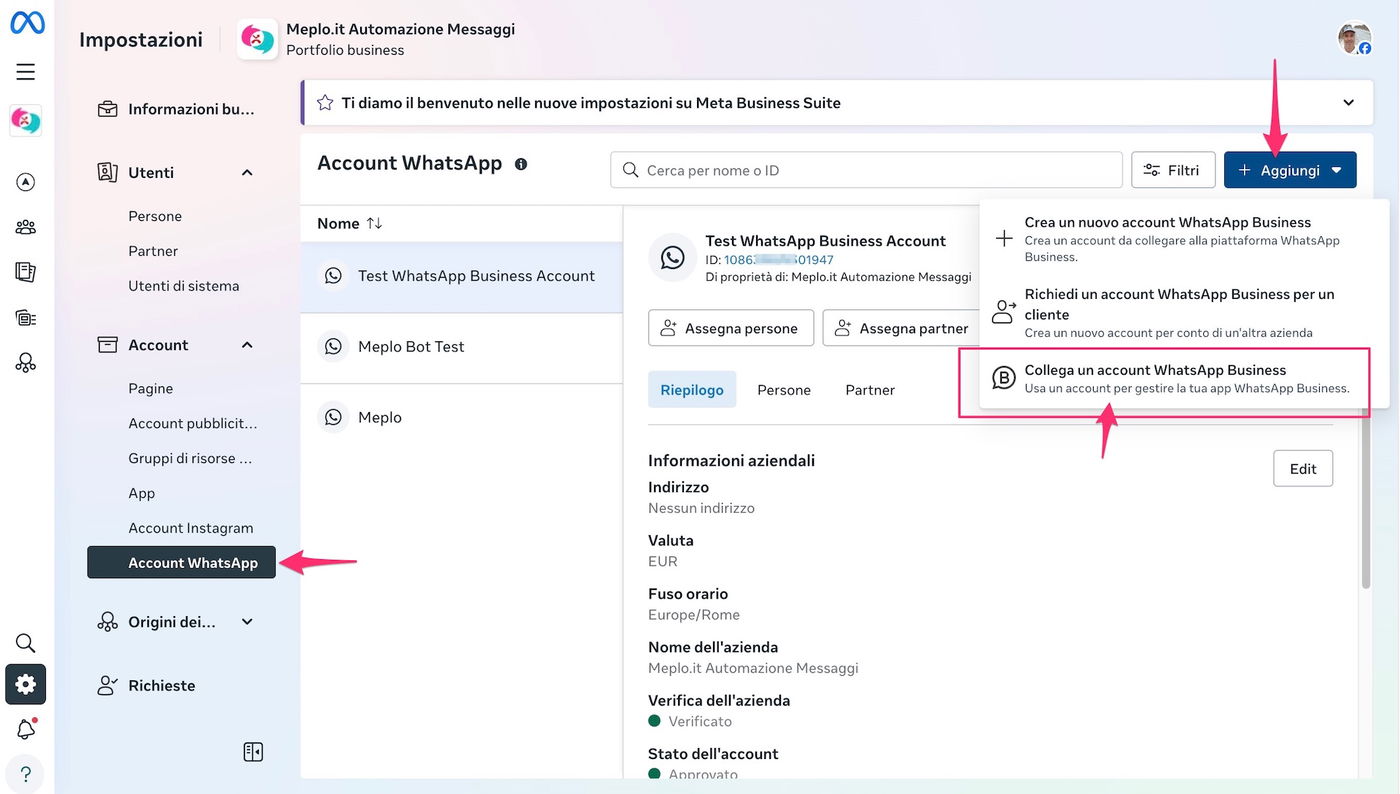Choose Crea un nuovo account WhatsApp Business
The width and height of the screenshot is (1400, 794).
tap(1167, 238)
